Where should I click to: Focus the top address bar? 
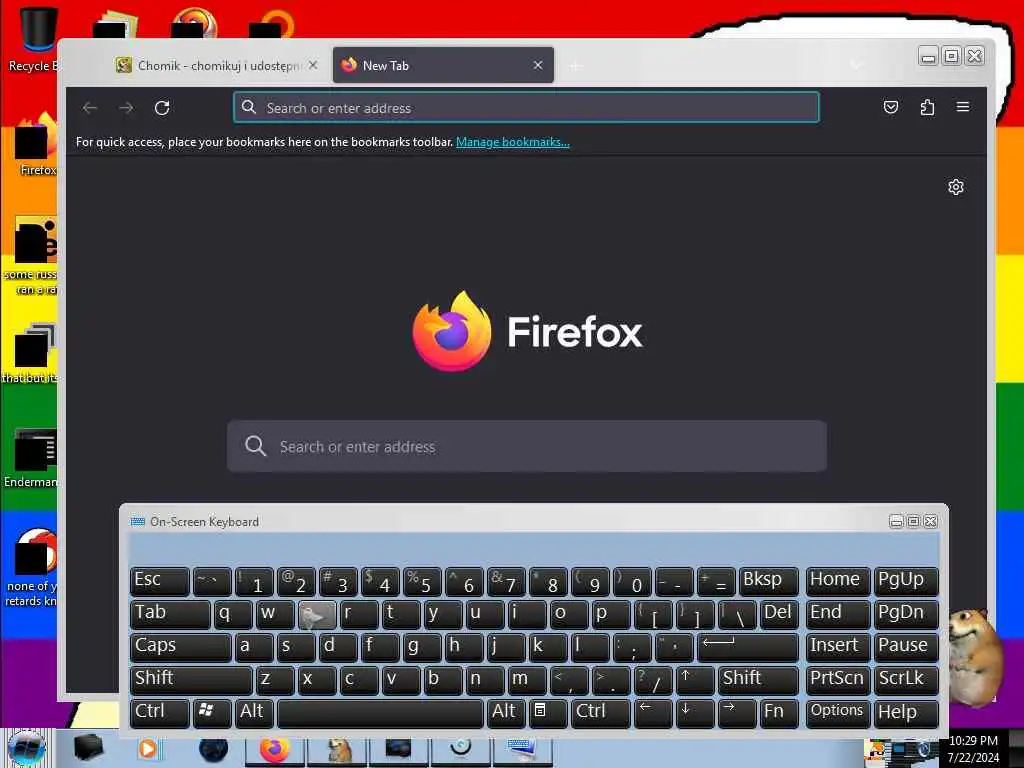526,108
